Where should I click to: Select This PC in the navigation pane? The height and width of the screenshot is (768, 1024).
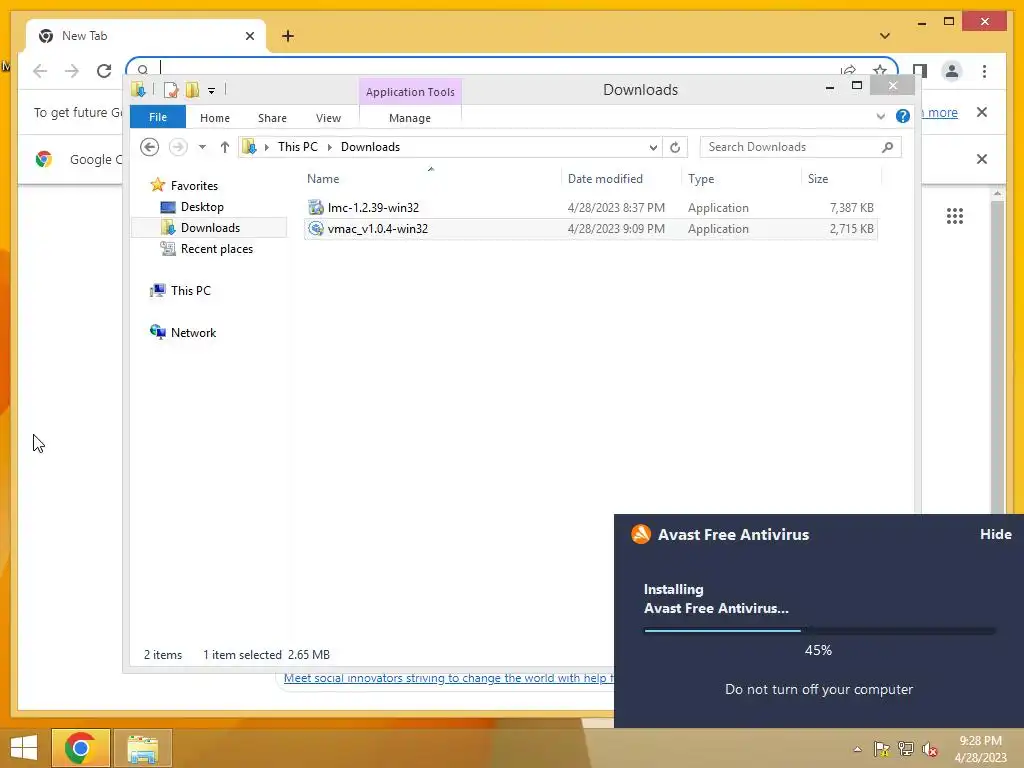tap(191, 291)
